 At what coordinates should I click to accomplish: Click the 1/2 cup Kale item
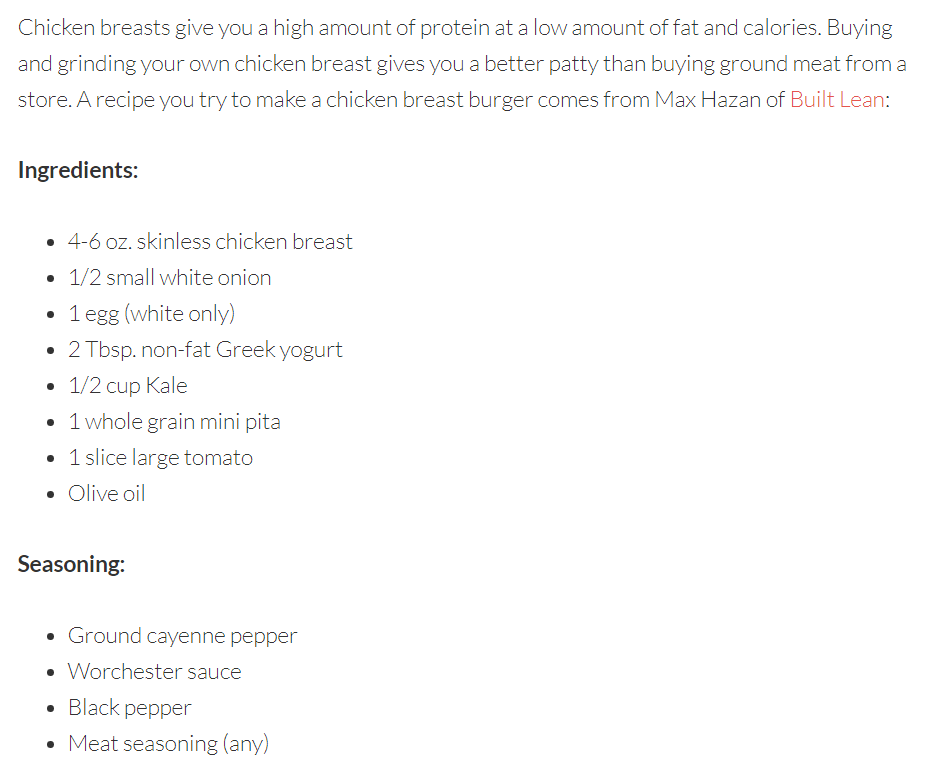[128, 386]
